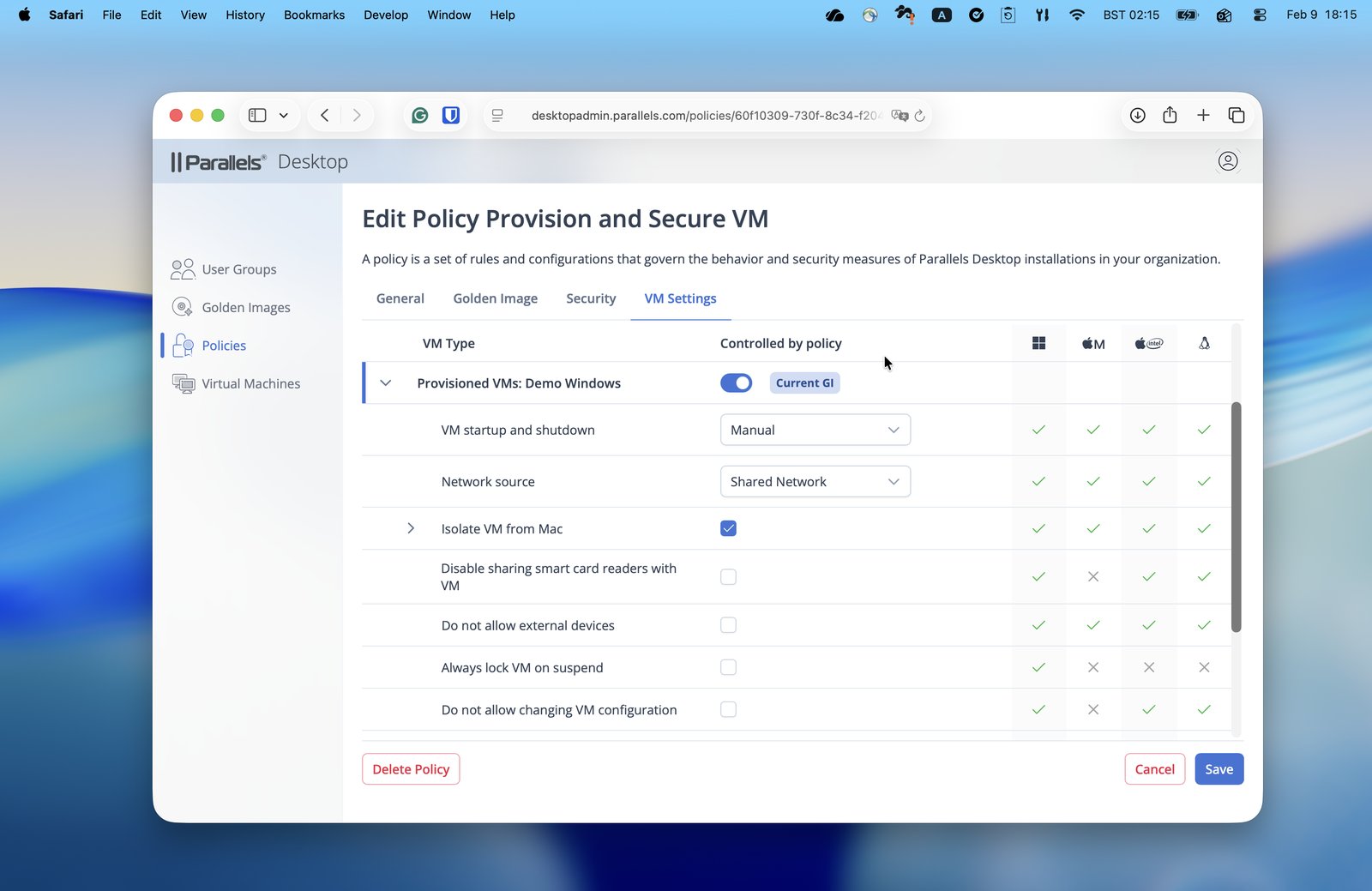1372x891 pixels.
Task: Open Safari sidebar dropdown chevron
Action: pyautogui.click(x=284, y=115)
